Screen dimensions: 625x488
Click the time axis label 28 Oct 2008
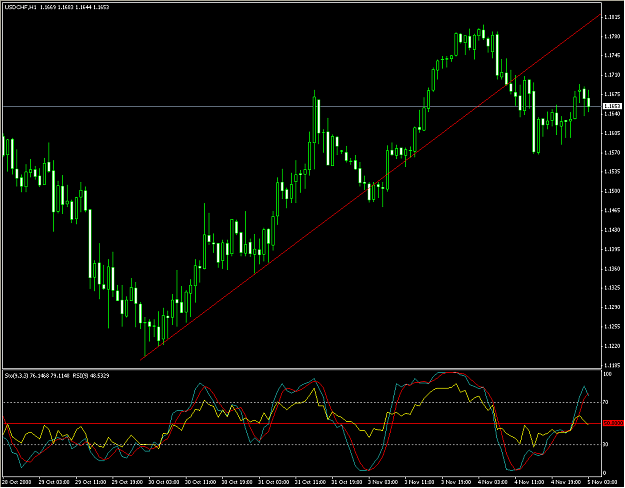[17, 482]
